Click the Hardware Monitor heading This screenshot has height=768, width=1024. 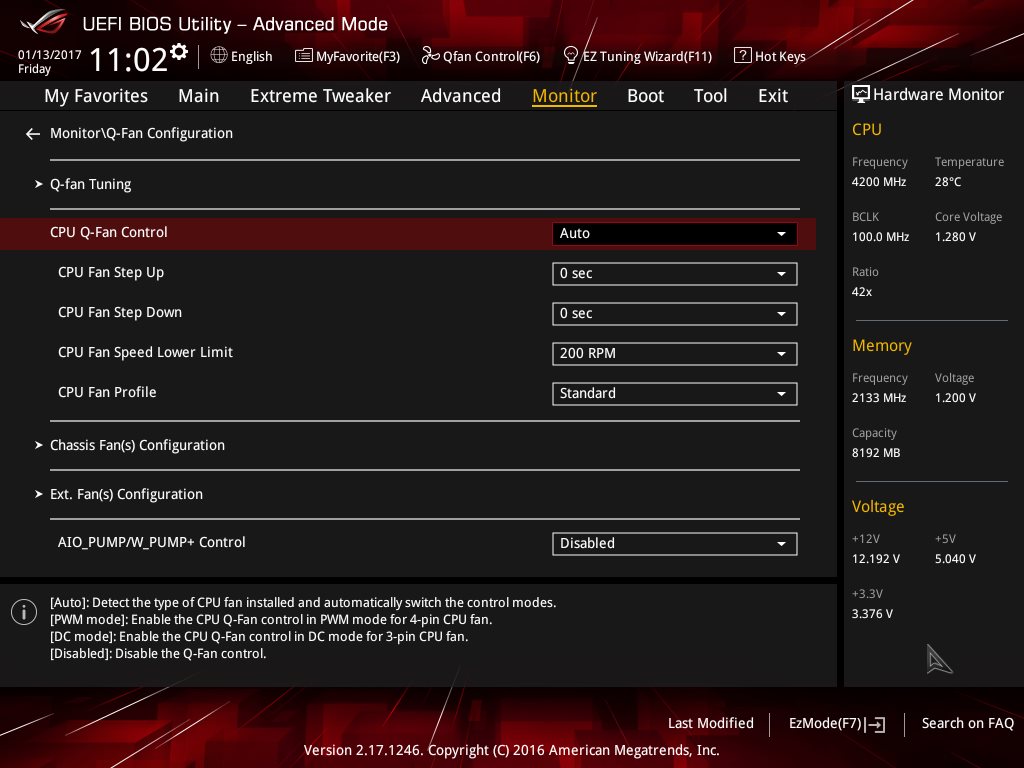click(938, 95)
